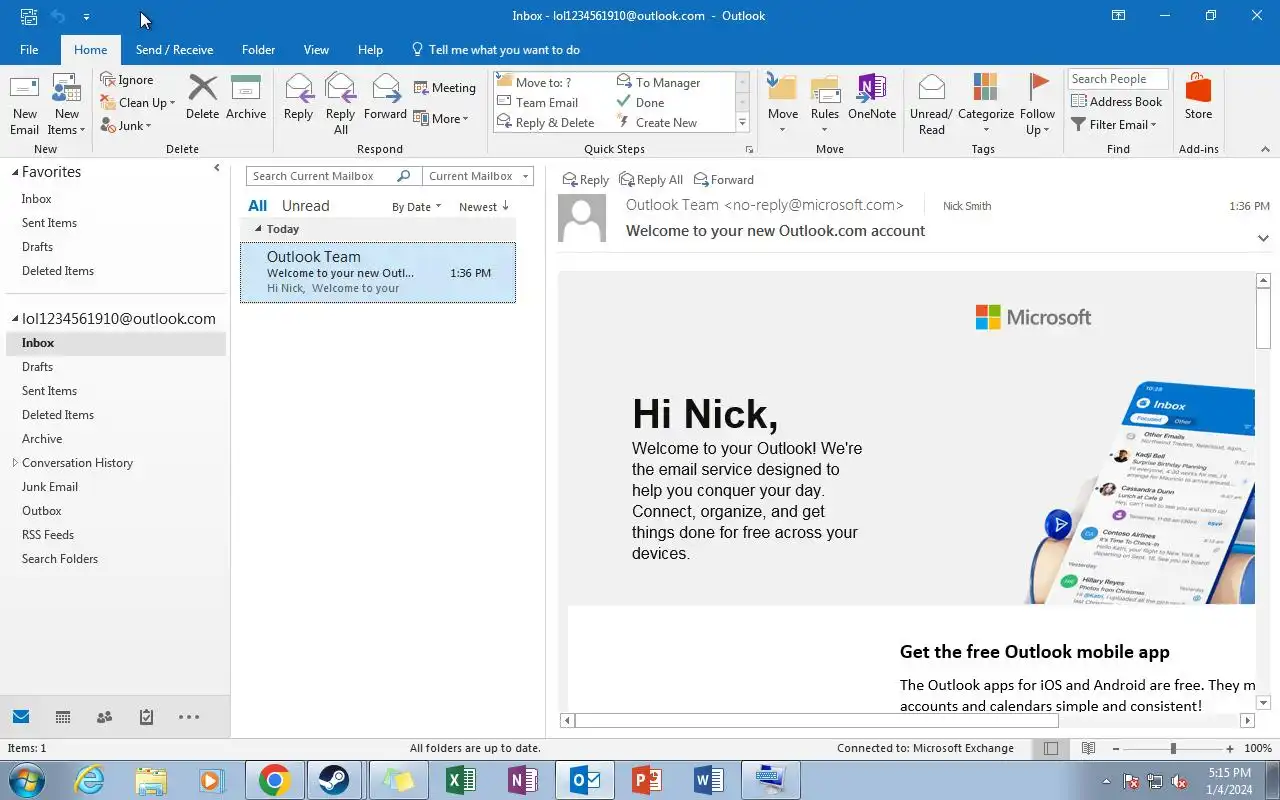
Task: Expand the Quick Steps gallery
Action: pos(742,123)
